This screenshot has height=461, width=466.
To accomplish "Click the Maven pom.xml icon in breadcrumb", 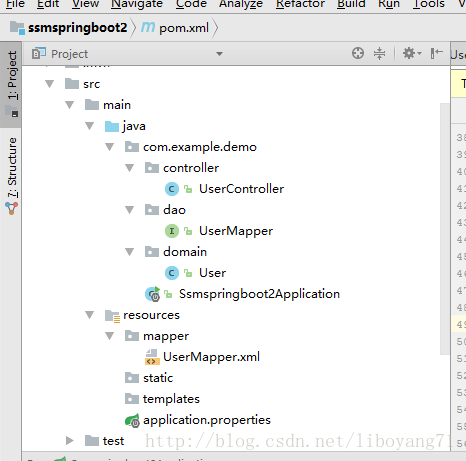I will [x=148, y=27].
